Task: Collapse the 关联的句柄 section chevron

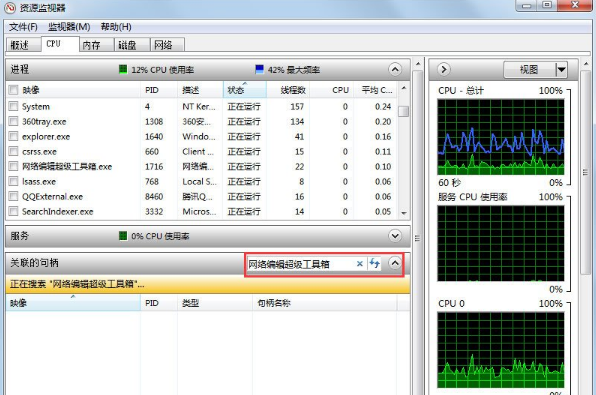Action: (x=395, y=263)
